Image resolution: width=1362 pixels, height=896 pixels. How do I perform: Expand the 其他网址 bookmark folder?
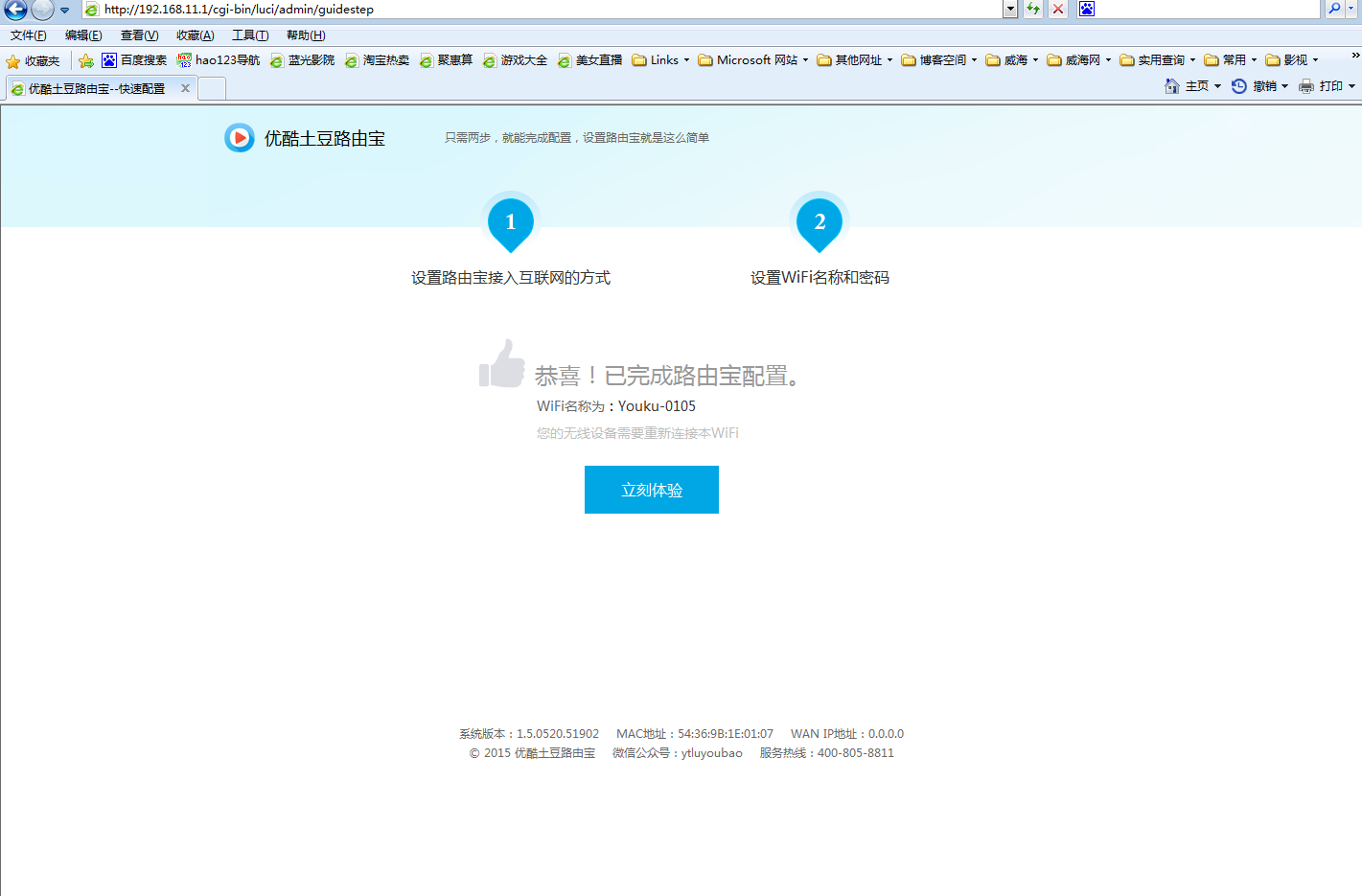(854, 60)
